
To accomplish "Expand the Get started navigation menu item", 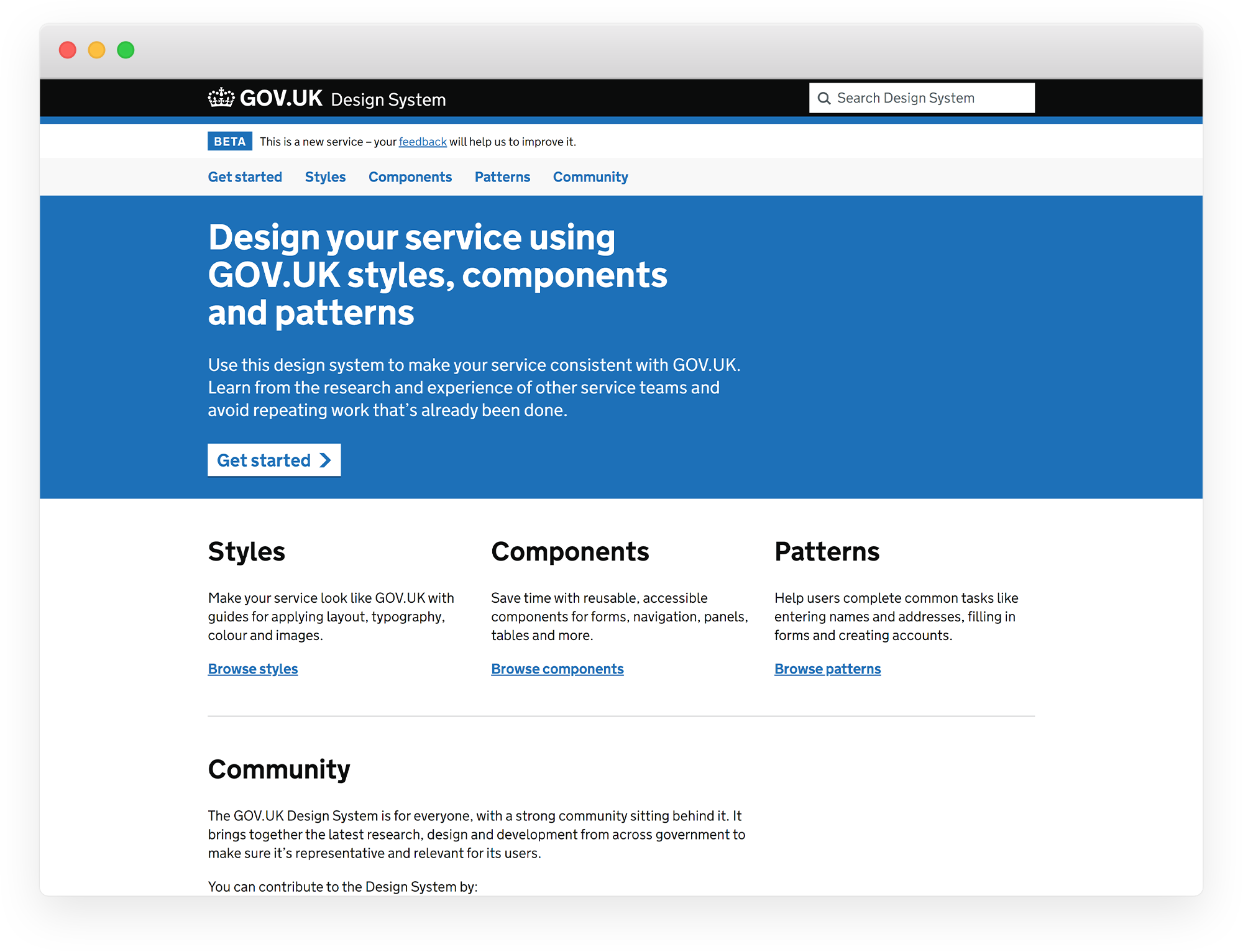I will coord(244,177).
